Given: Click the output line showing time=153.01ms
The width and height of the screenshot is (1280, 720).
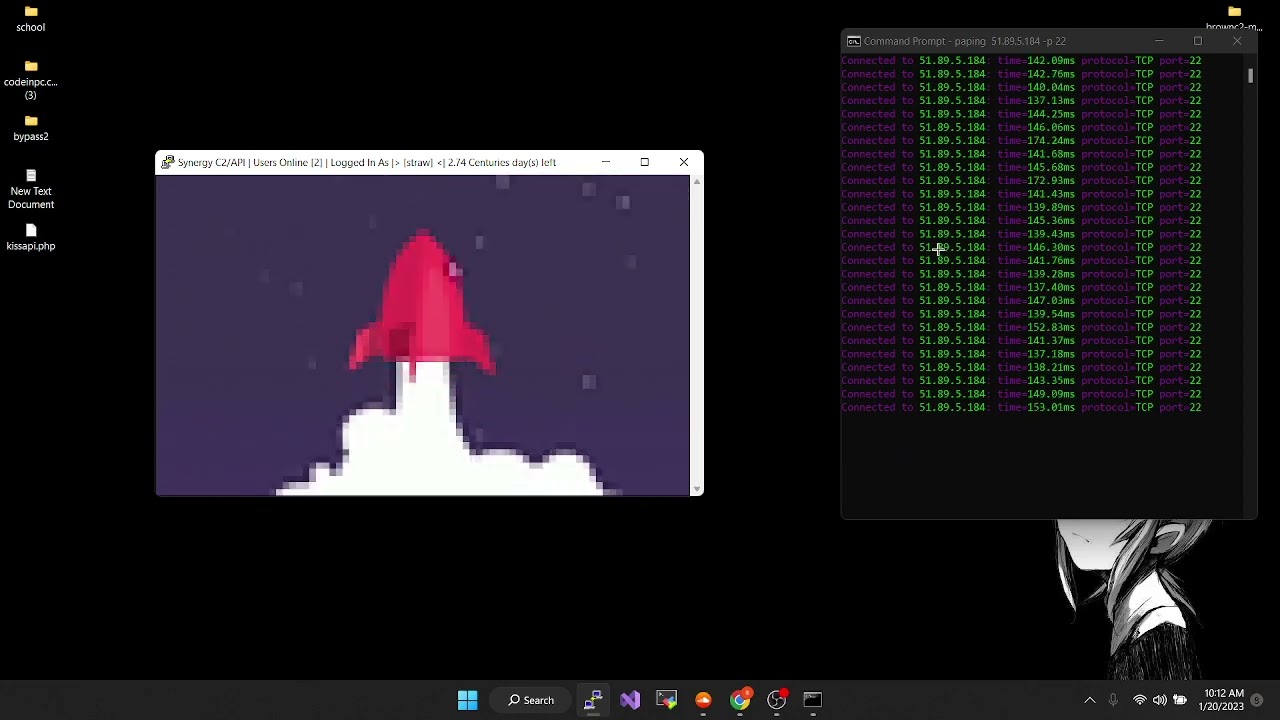Looking at the screenshot, I should pos(1021,407).
